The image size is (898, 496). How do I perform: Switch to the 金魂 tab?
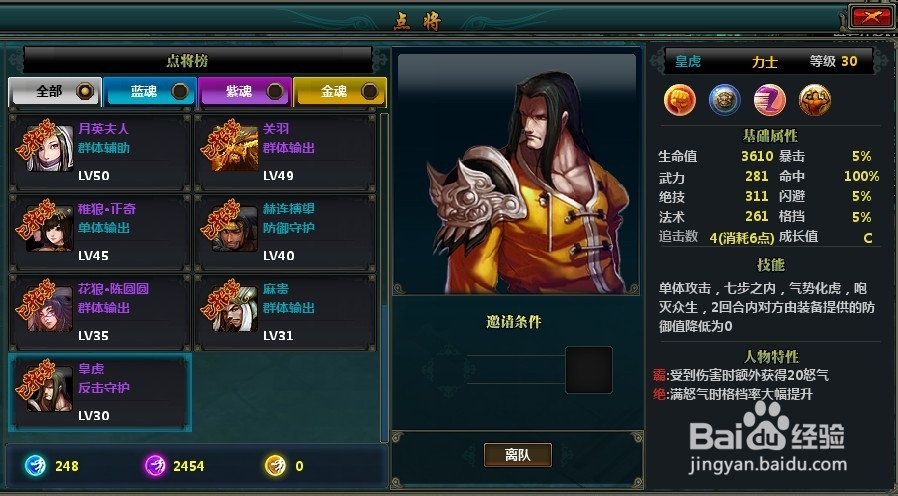tap(340, 92)
